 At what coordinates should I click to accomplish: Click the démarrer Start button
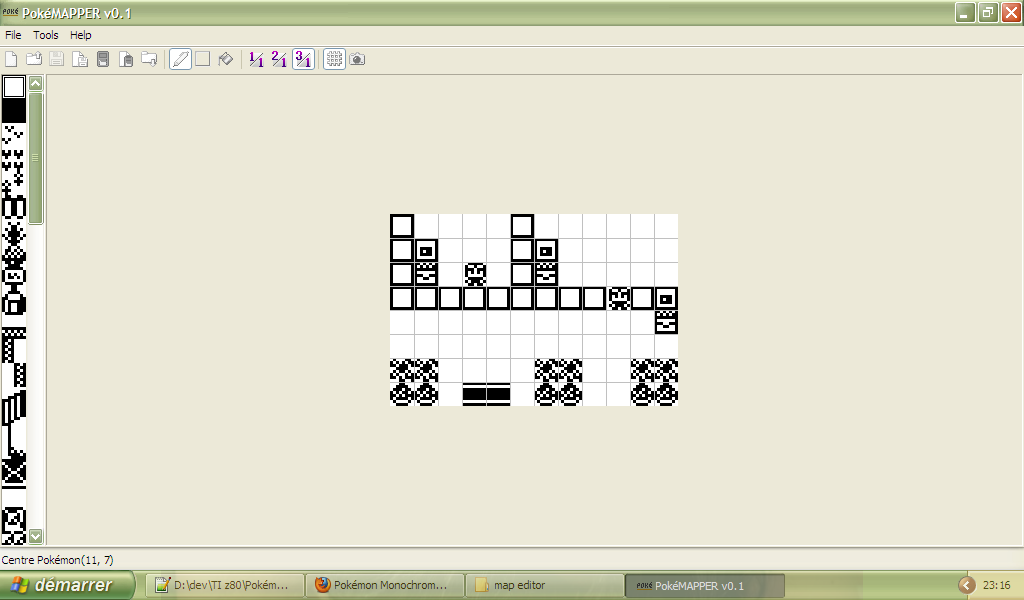[66, 585]
